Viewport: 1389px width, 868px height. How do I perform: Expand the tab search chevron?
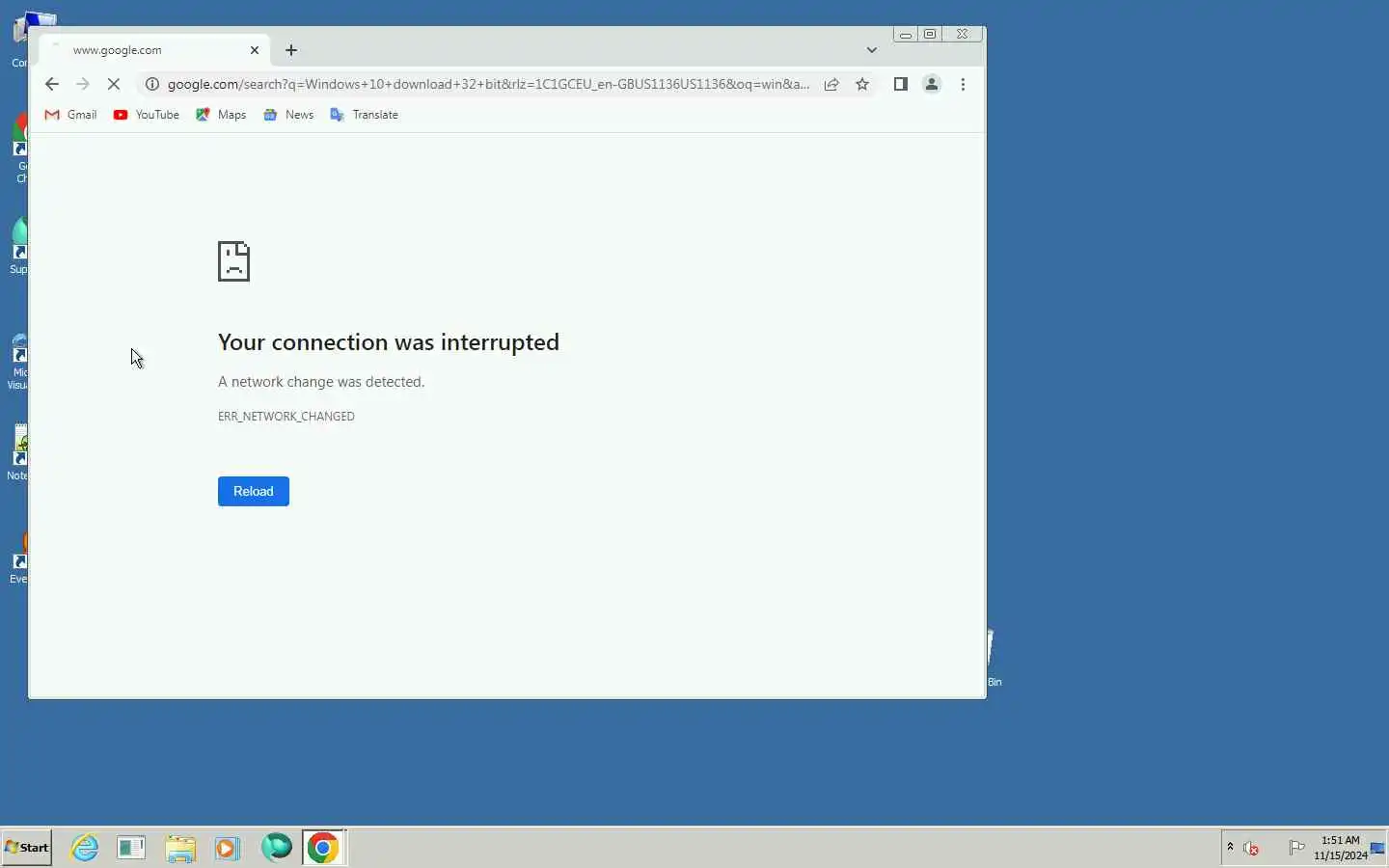coord(872,50)
